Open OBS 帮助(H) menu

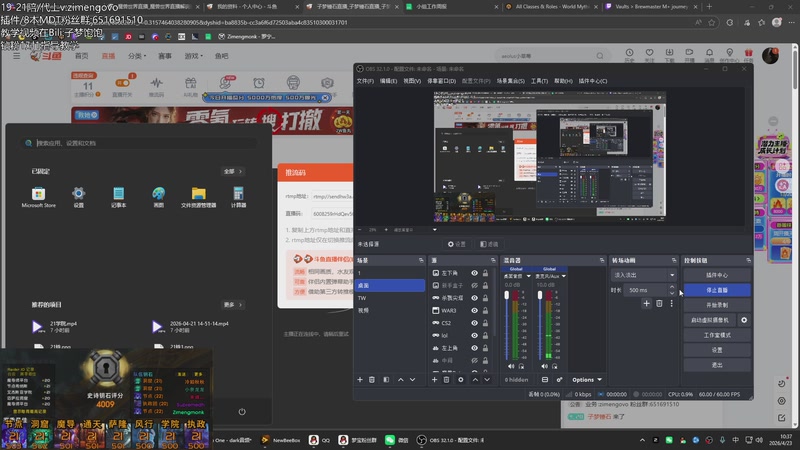(563, 81)
